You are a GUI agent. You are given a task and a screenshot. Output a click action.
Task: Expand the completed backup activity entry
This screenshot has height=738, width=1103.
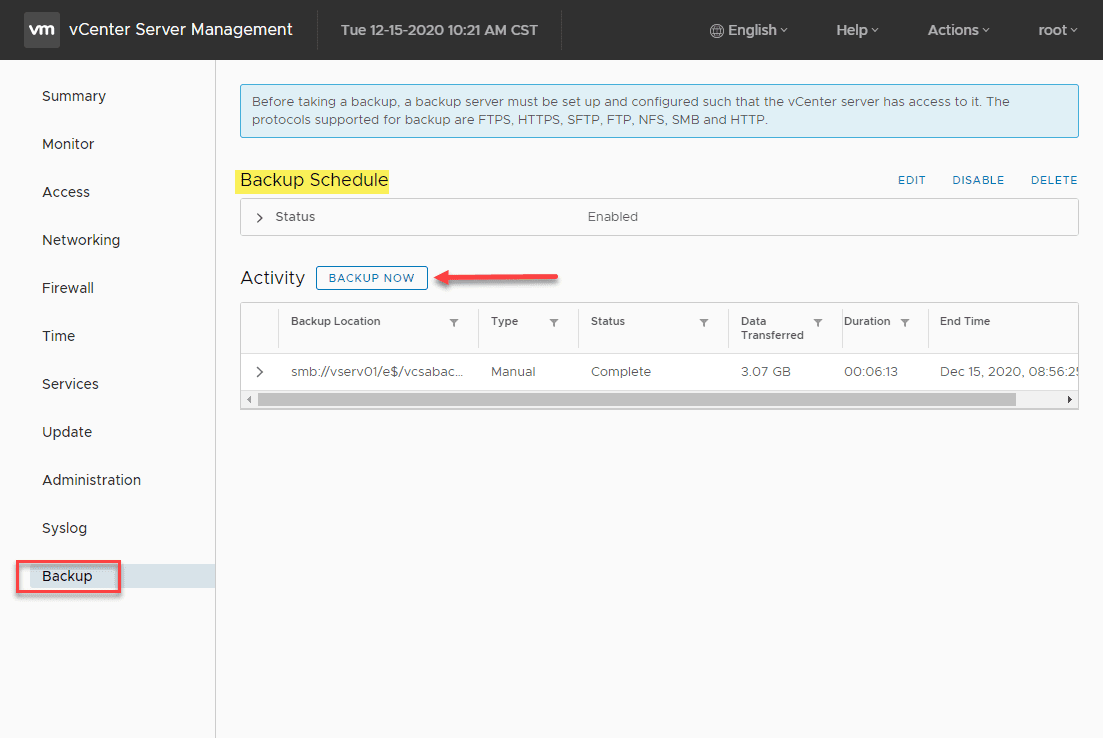pos(259,371)
